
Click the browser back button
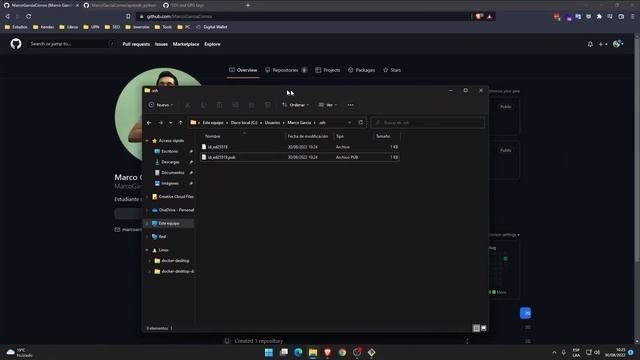coord(7,16)
